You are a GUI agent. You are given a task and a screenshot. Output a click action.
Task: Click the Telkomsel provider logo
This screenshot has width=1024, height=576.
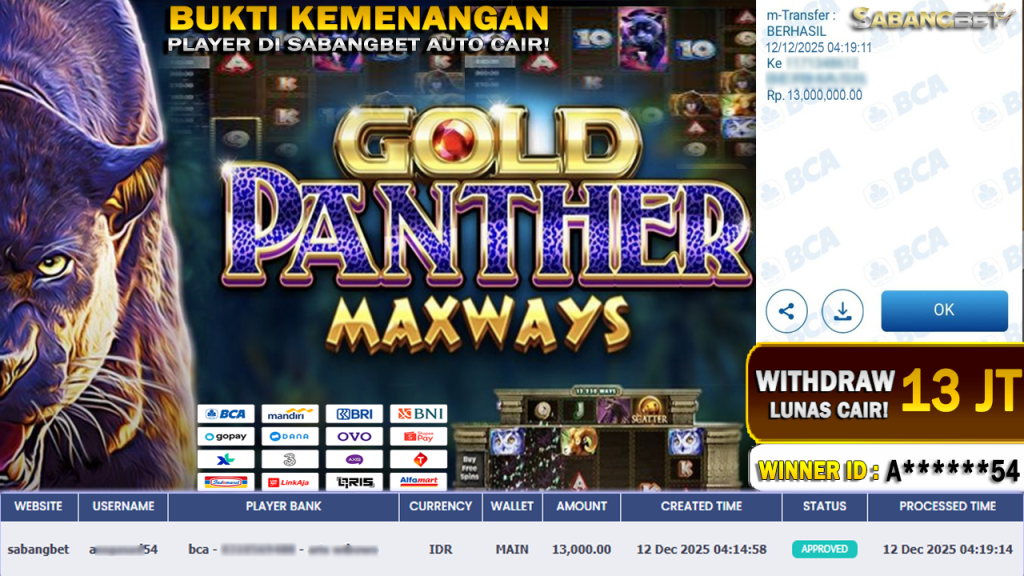click(419, 459)
